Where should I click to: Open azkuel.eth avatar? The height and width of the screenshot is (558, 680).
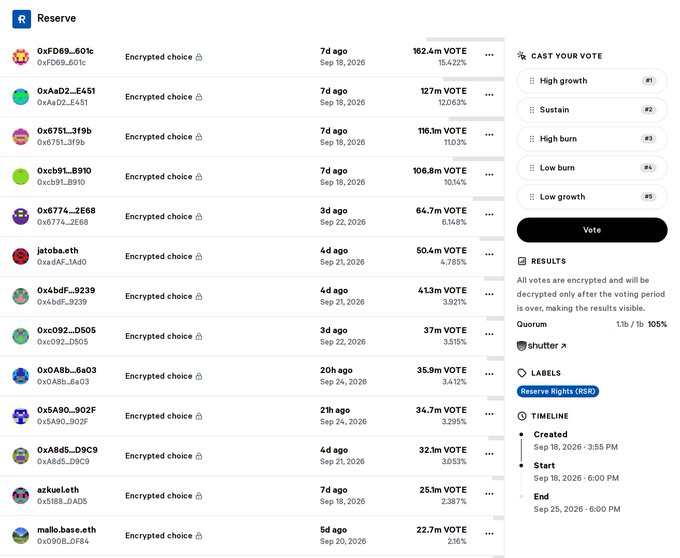20,496
